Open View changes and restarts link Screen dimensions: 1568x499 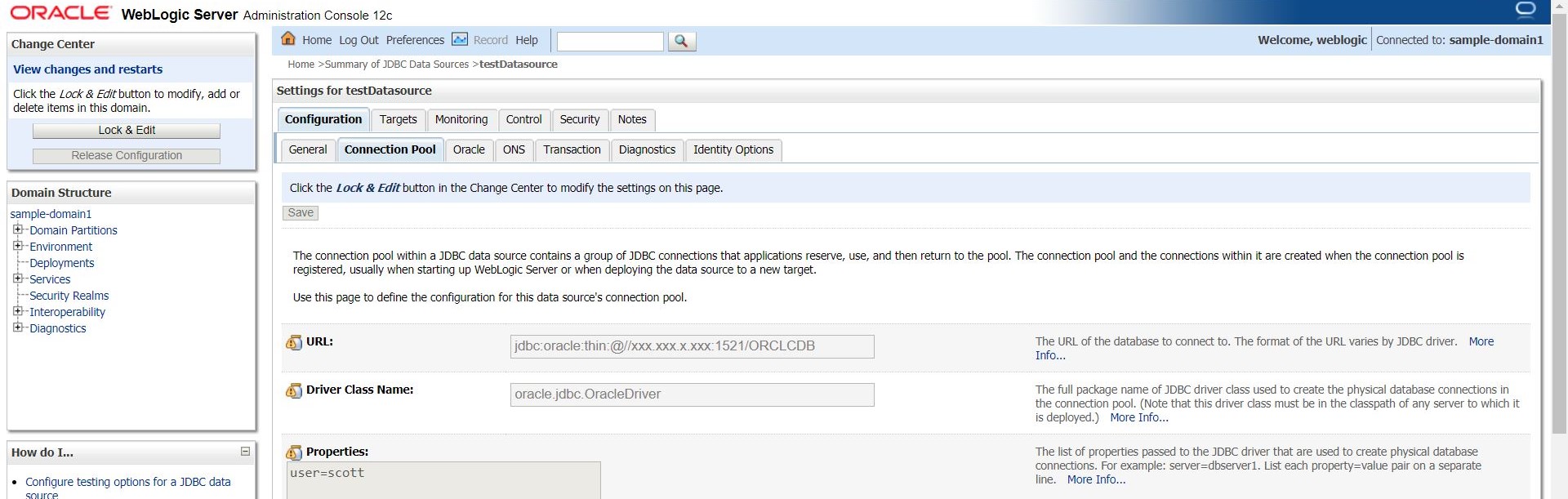pos(87,69)
